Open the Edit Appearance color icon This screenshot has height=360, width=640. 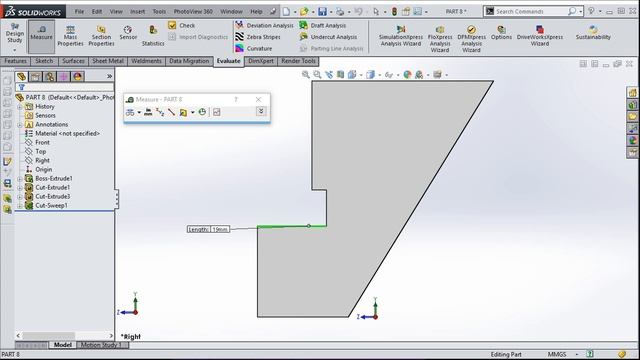[407, 75]
